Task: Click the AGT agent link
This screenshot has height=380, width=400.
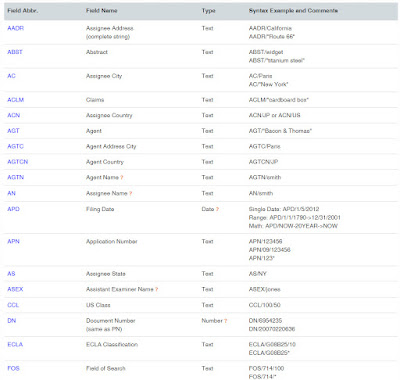Action: click(13, 131)
